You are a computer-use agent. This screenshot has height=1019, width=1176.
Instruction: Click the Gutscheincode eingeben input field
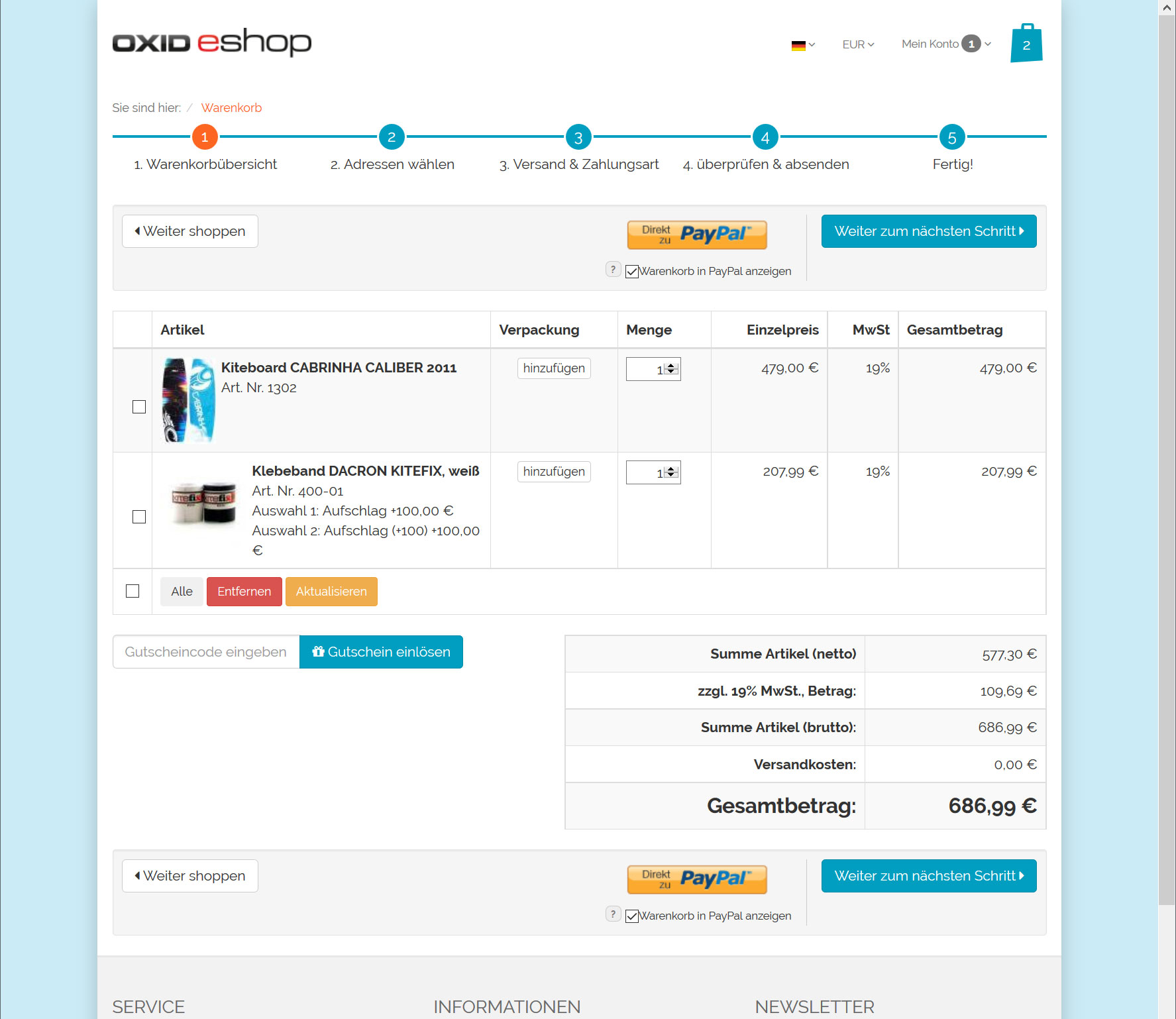(206, 652)
